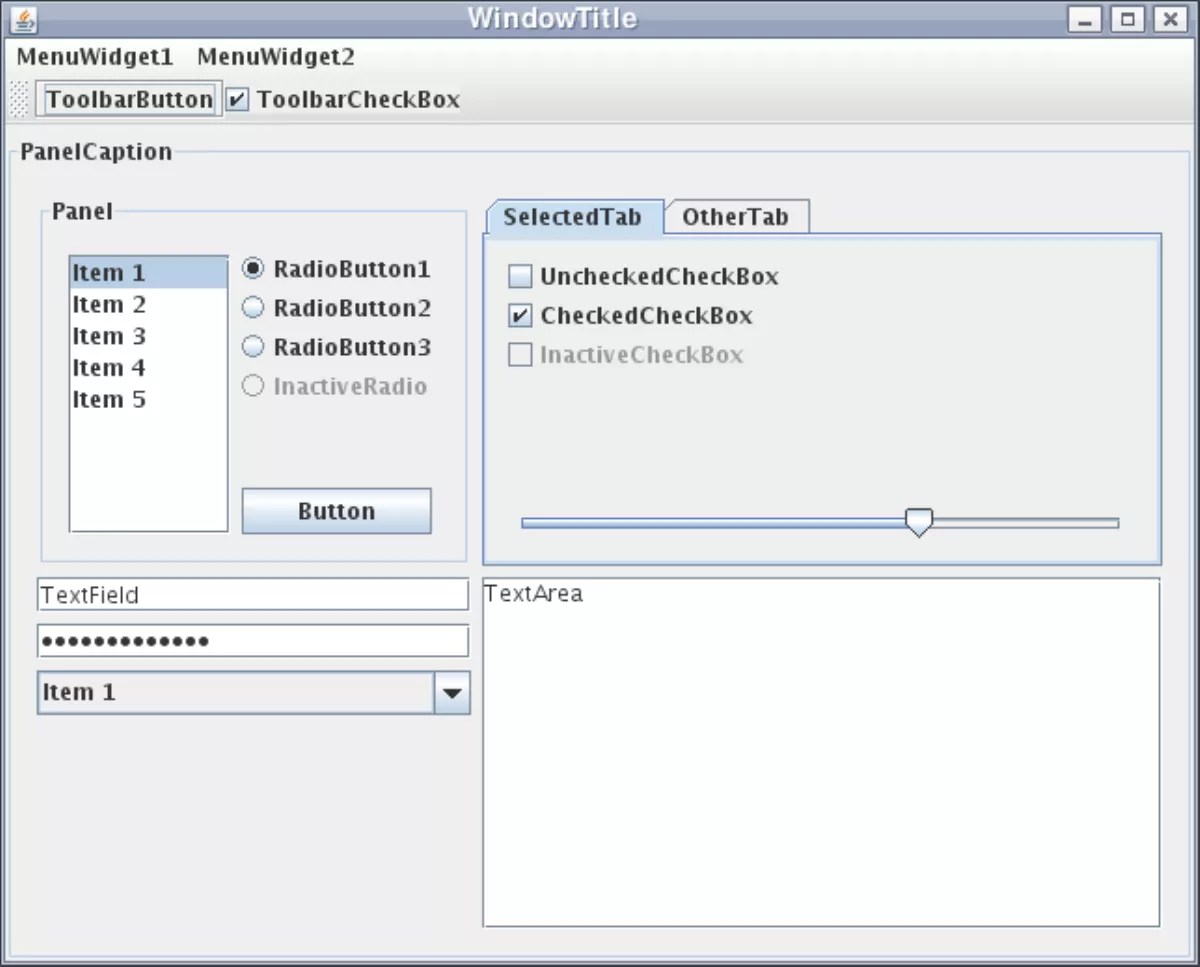Select the SelectedTab tab
The width and height of the screenshot is (1200, 967).
572,217
